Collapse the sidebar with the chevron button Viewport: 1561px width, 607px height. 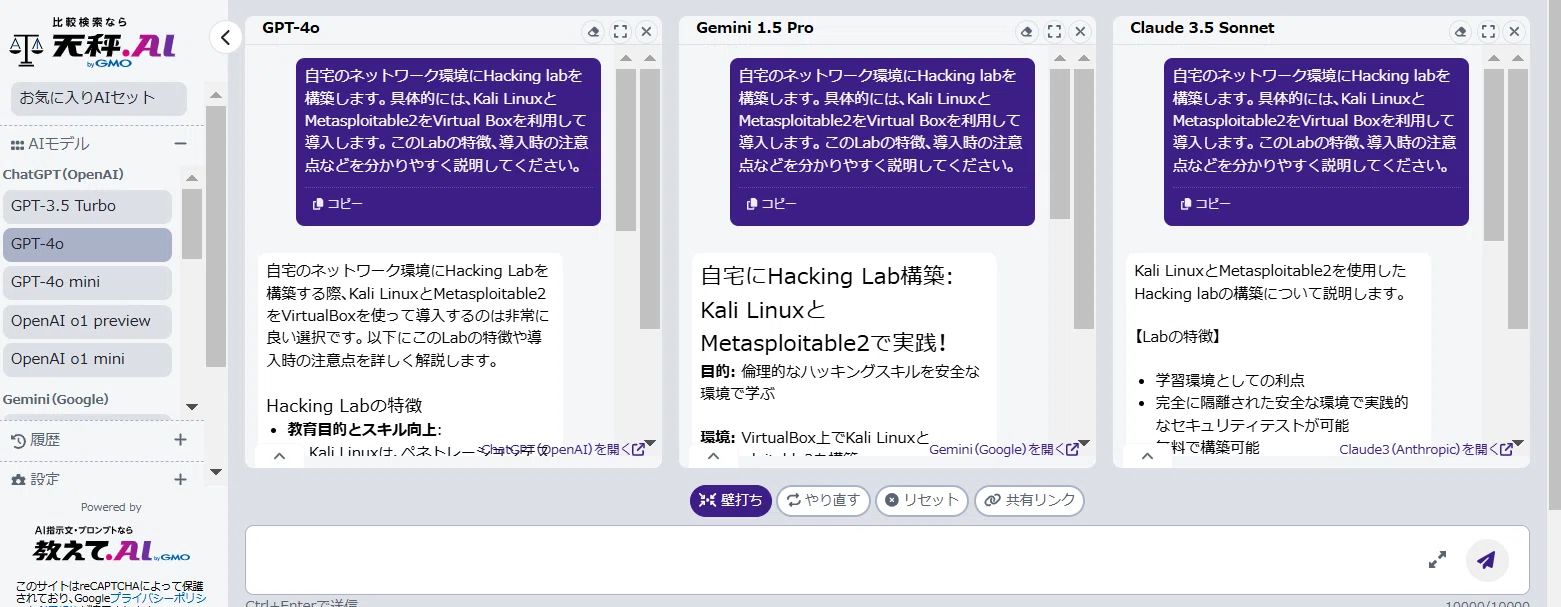coord(226,38)
